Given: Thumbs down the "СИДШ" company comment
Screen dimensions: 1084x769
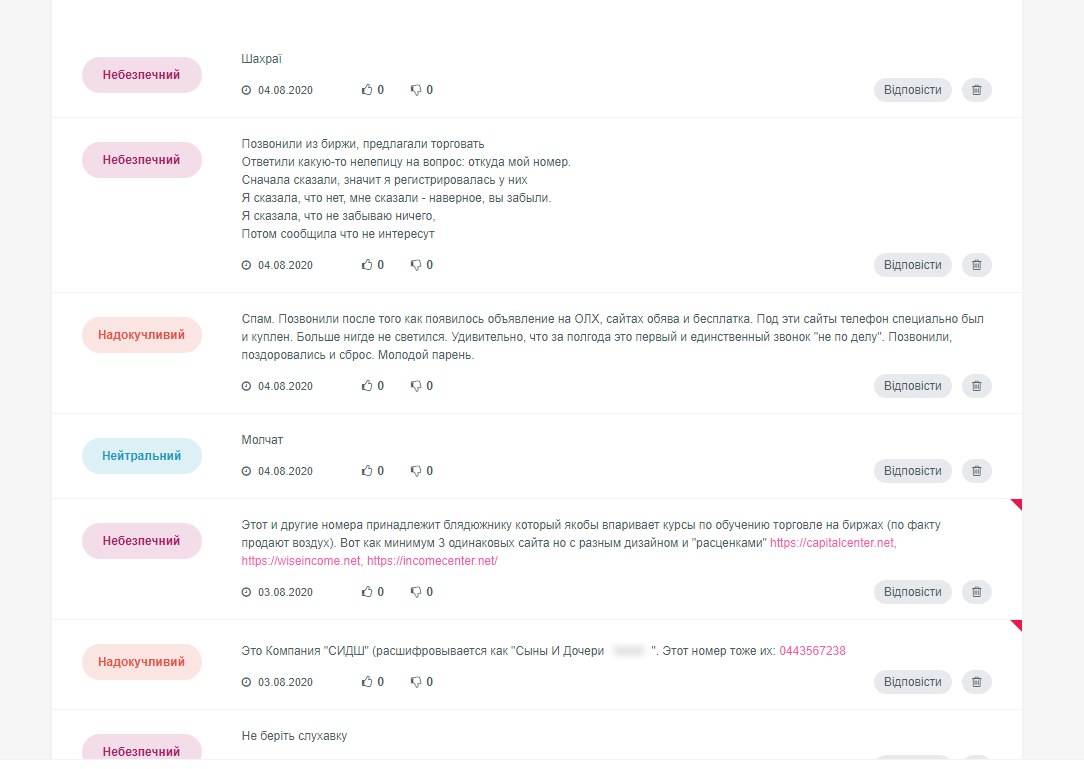Looking at the screenshot, I should point(416,682).
